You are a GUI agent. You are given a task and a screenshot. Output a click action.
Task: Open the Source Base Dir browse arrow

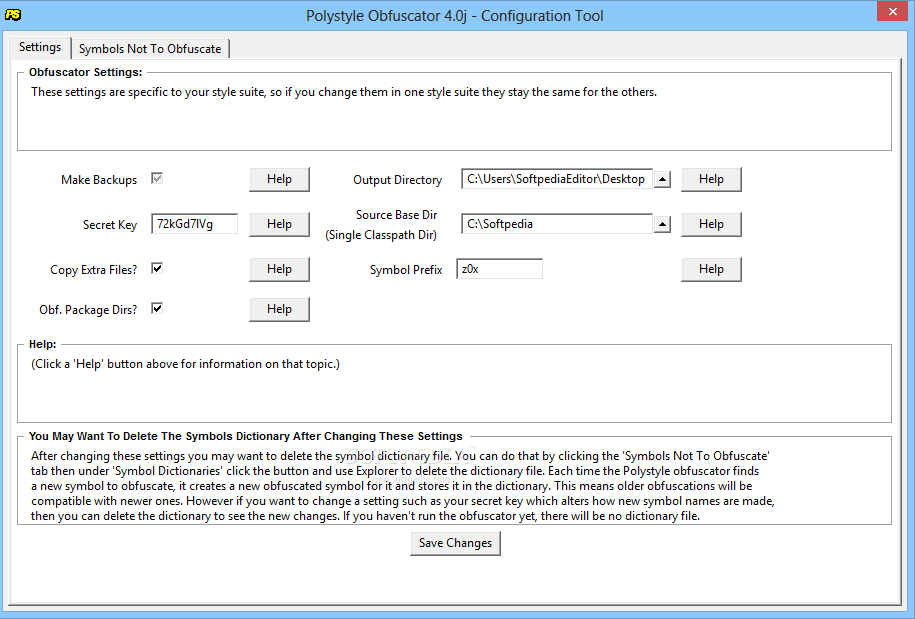pos(662,224)
